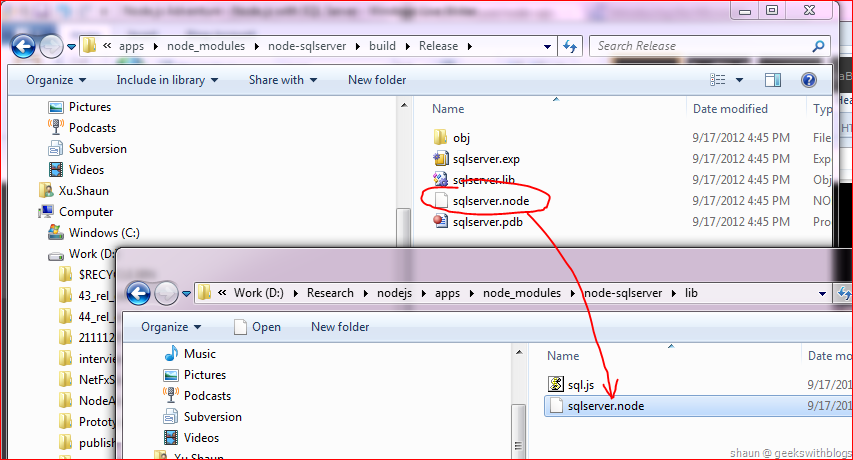The width and height of the screenshot is (853, 460).
Task: Select the sqlserver.pdb file
Action: point(478,222)
